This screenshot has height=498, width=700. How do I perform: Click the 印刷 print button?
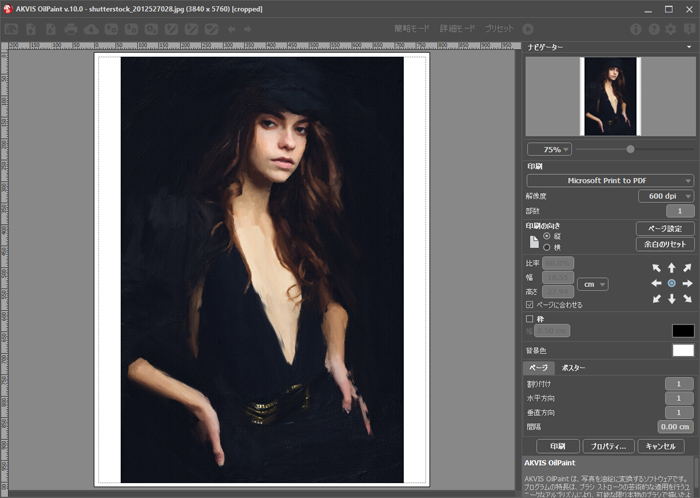(558, 446)
